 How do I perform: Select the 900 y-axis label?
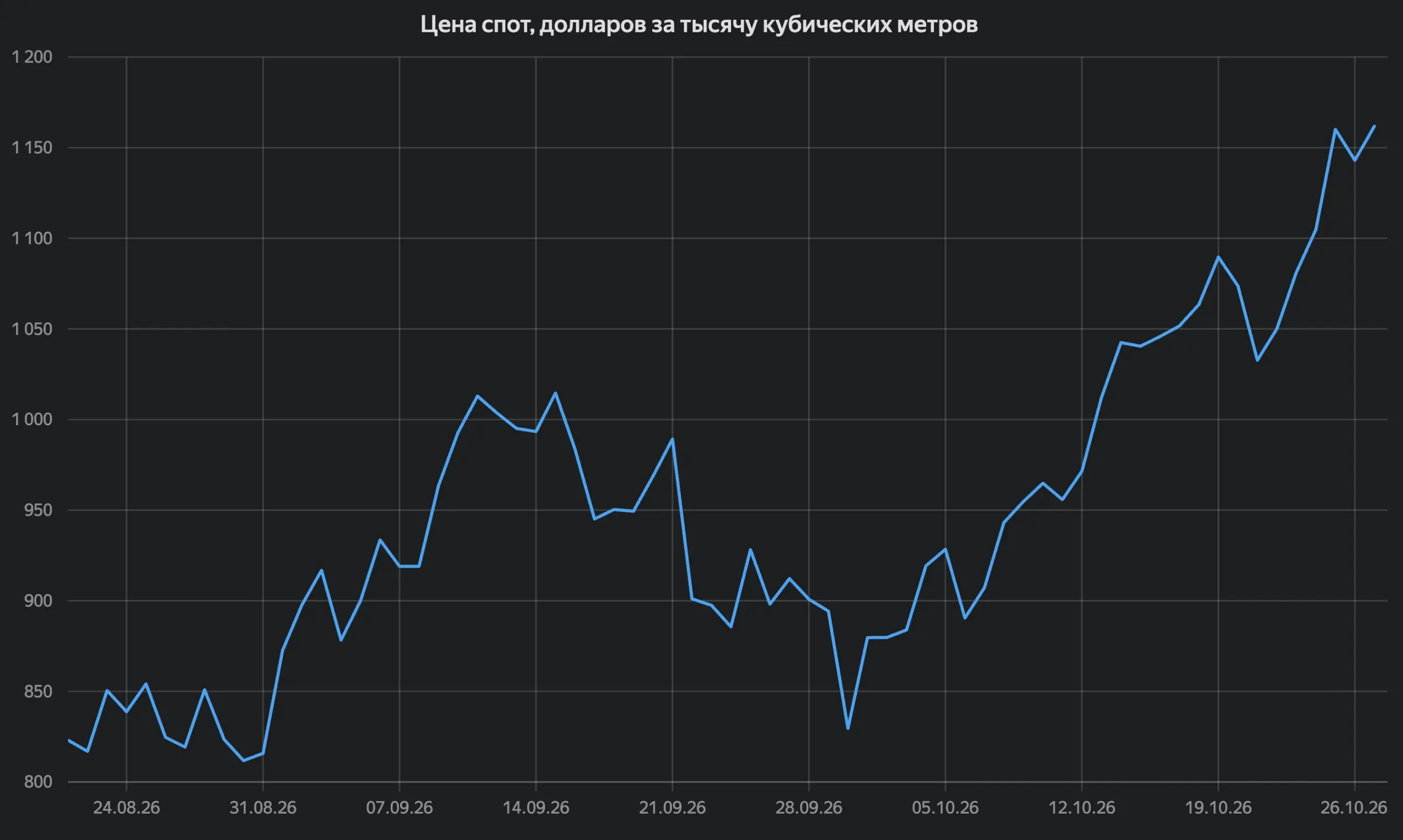pos(38,601)
